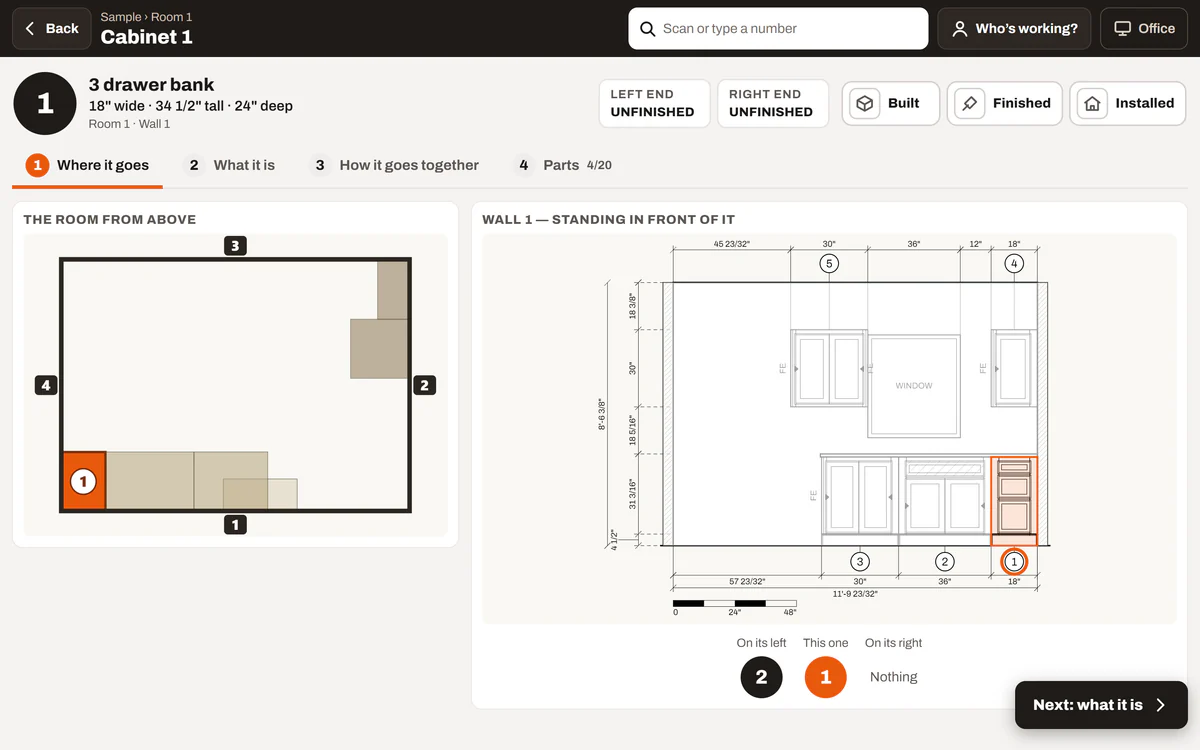
Task: Click the orange cabinet 1 in floor plan
Action: coord(84,481)
